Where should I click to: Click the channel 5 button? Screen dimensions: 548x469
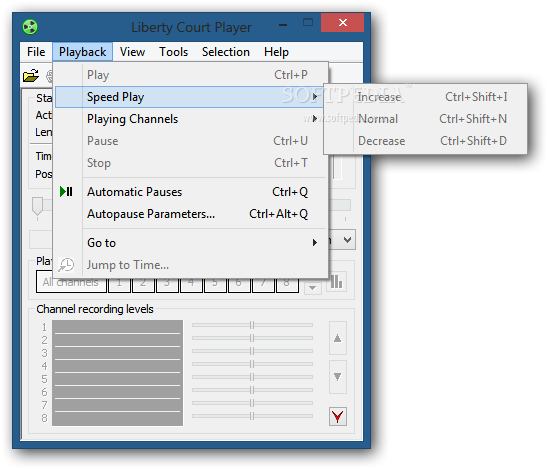[x=215, y=285]
